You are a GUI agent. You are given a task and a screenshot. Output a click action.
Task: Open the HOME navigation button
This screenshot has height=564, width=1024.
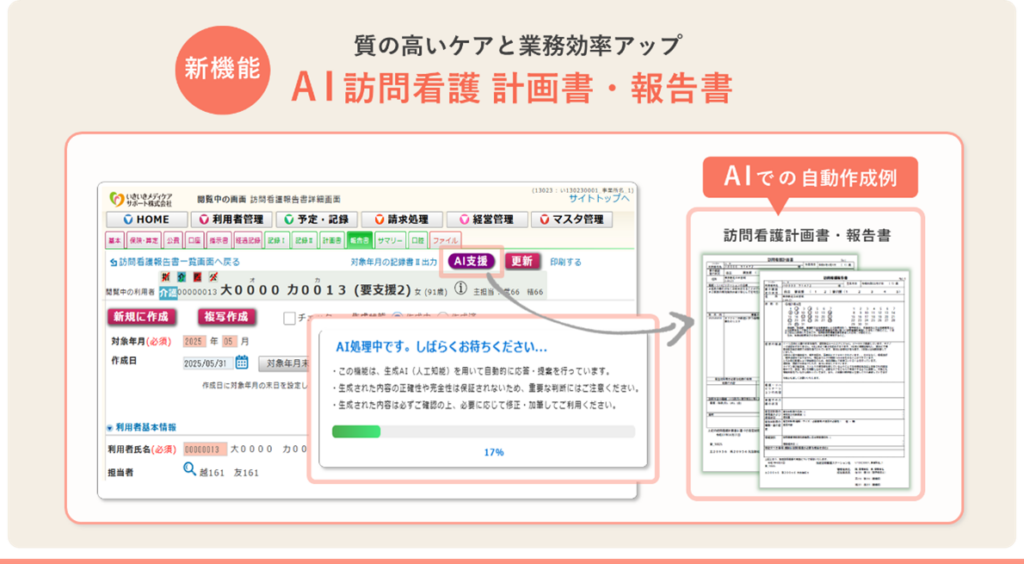pos(146,219)
